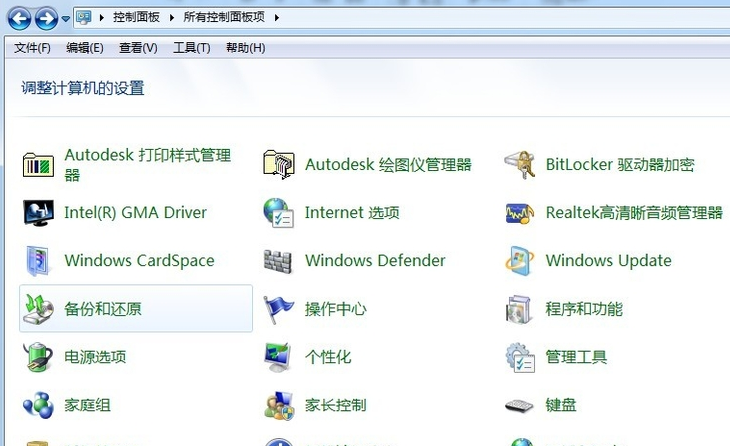Click the Windows Defender wall icon
Viewport: 730px width, 446px height.
coord(278,261)
